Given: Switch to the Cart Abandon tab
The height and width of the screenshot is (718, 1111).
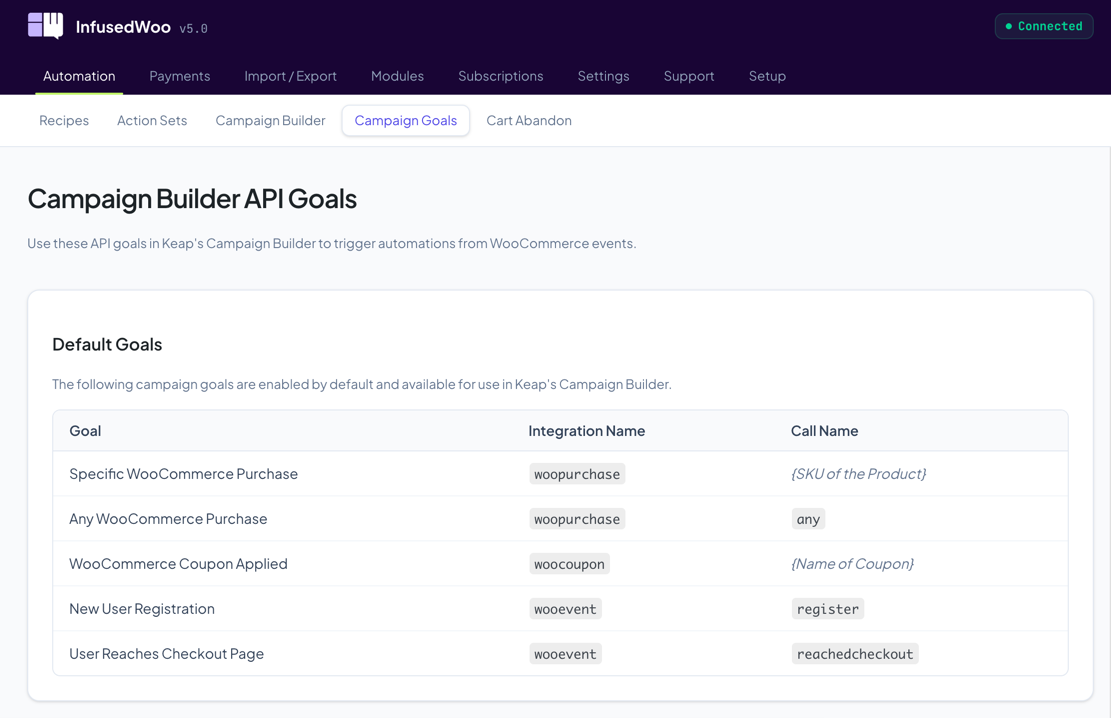Looking at the screenshot, I should [528, 120].
